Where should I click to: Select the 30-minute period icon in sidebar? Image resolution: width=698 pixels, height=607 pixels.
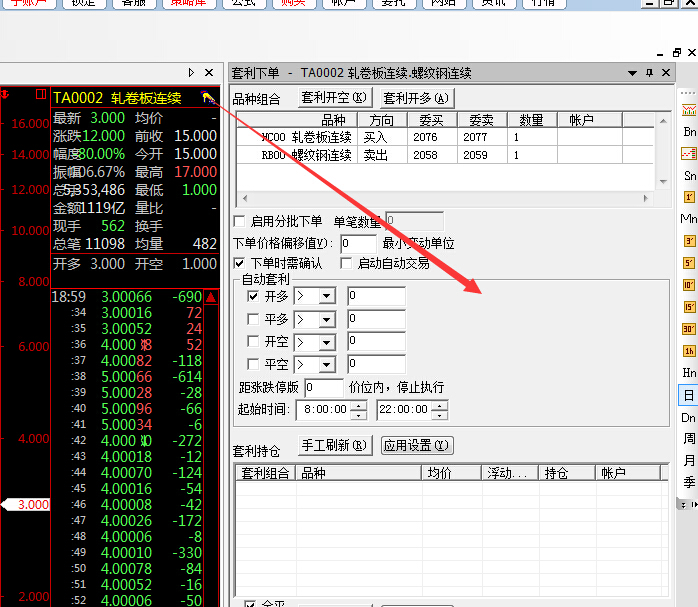pyautogui.click(x=689, y=329)
